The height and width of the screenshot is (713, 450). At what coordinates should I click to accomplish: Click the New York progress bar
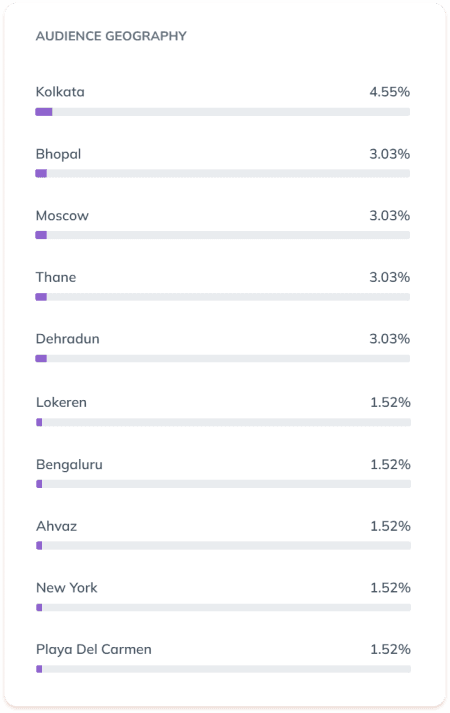[x=224, y=608]
